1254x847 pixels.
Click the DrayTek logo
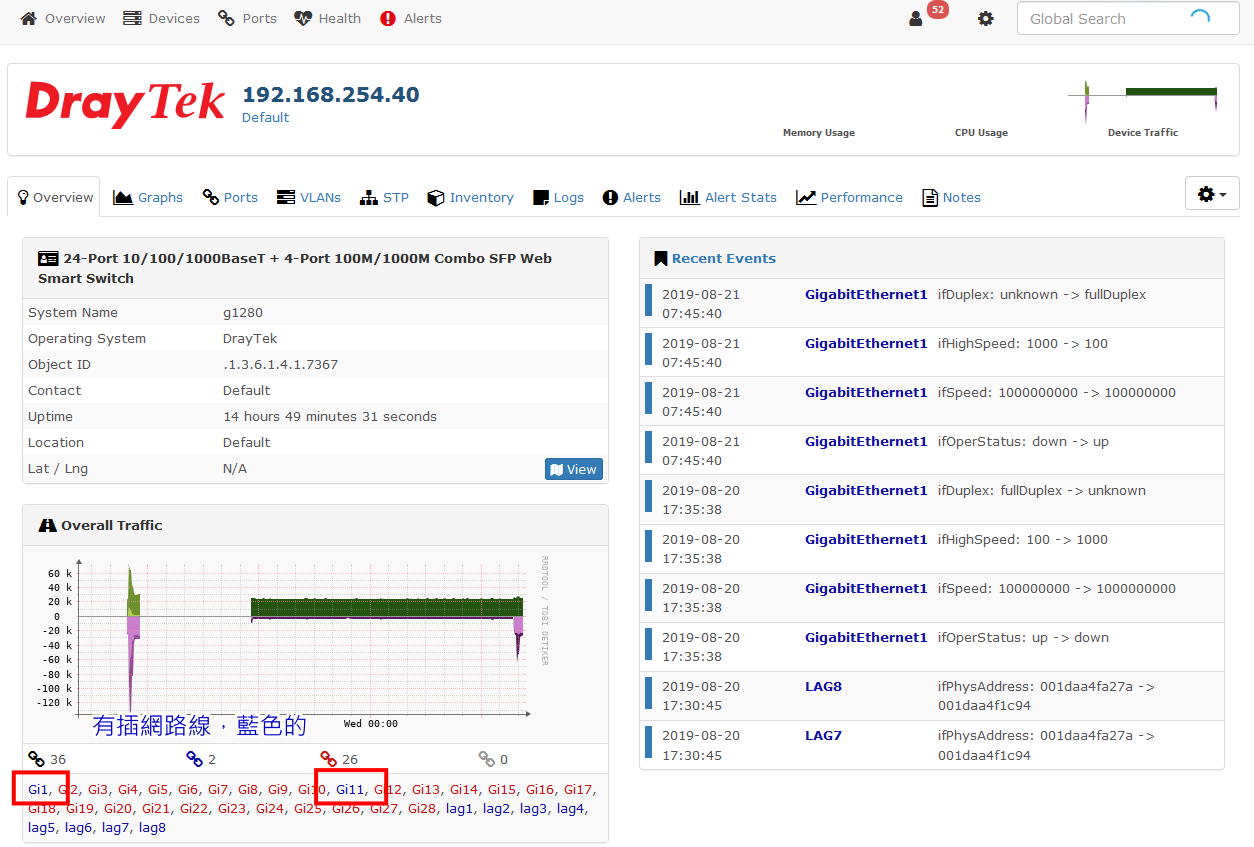click(126, 104)
